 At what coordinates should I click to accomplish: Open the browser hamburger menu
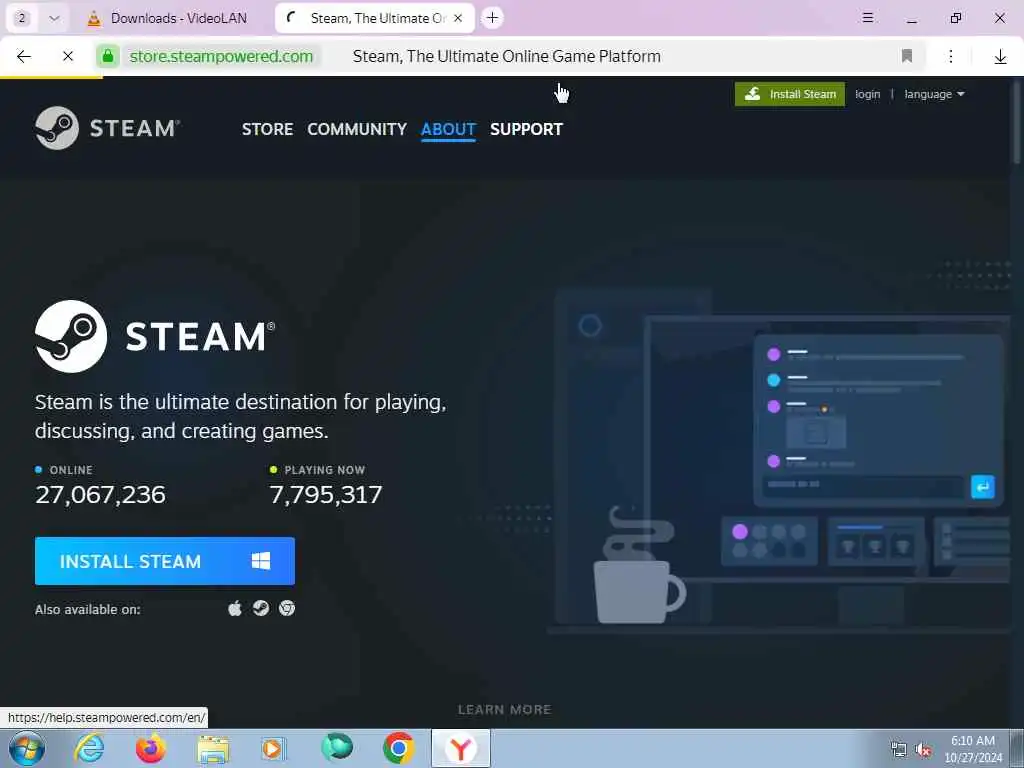pos(867,18)
